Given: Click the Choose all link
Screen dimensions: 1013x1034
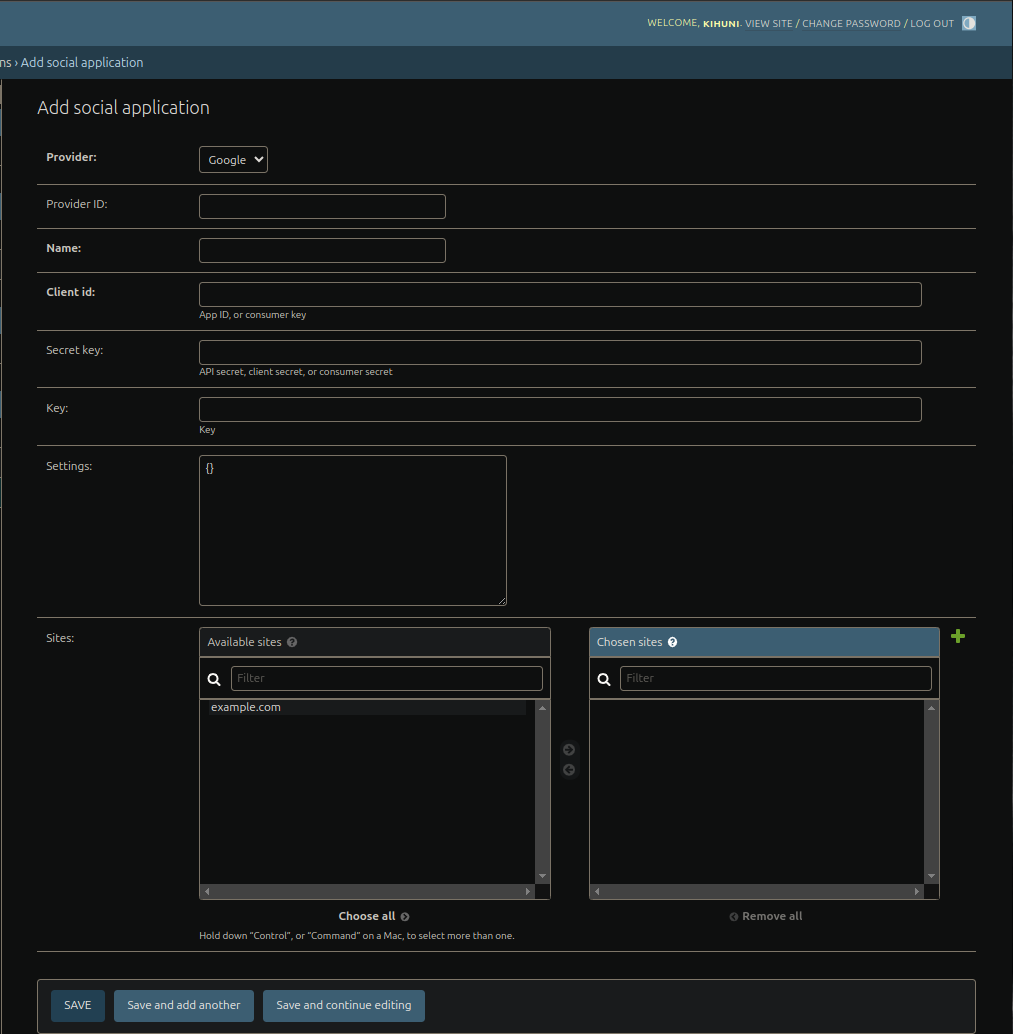Looking at the screenshot, I should 373,916.
